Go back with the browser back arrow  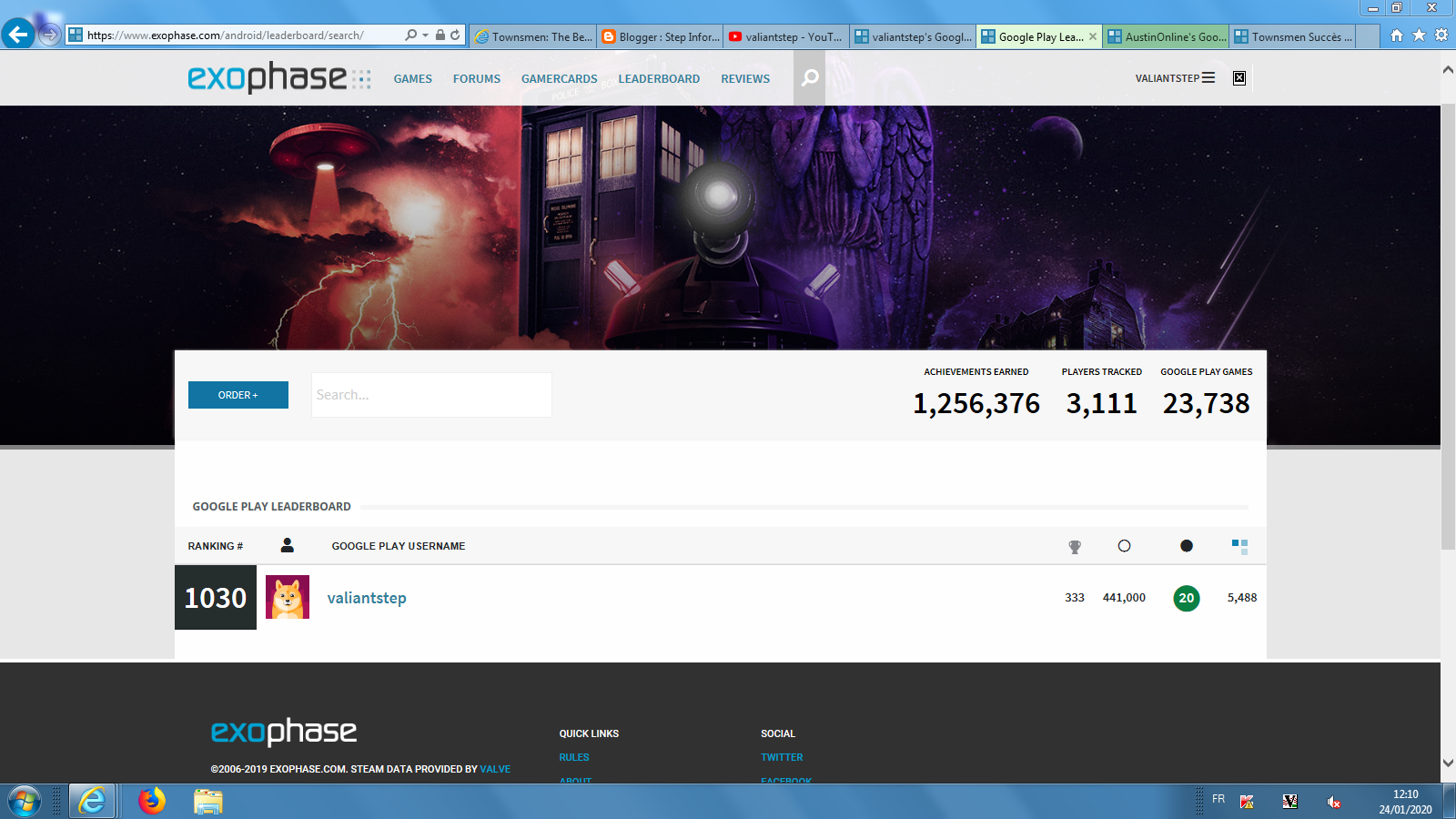tap(17, 35)
